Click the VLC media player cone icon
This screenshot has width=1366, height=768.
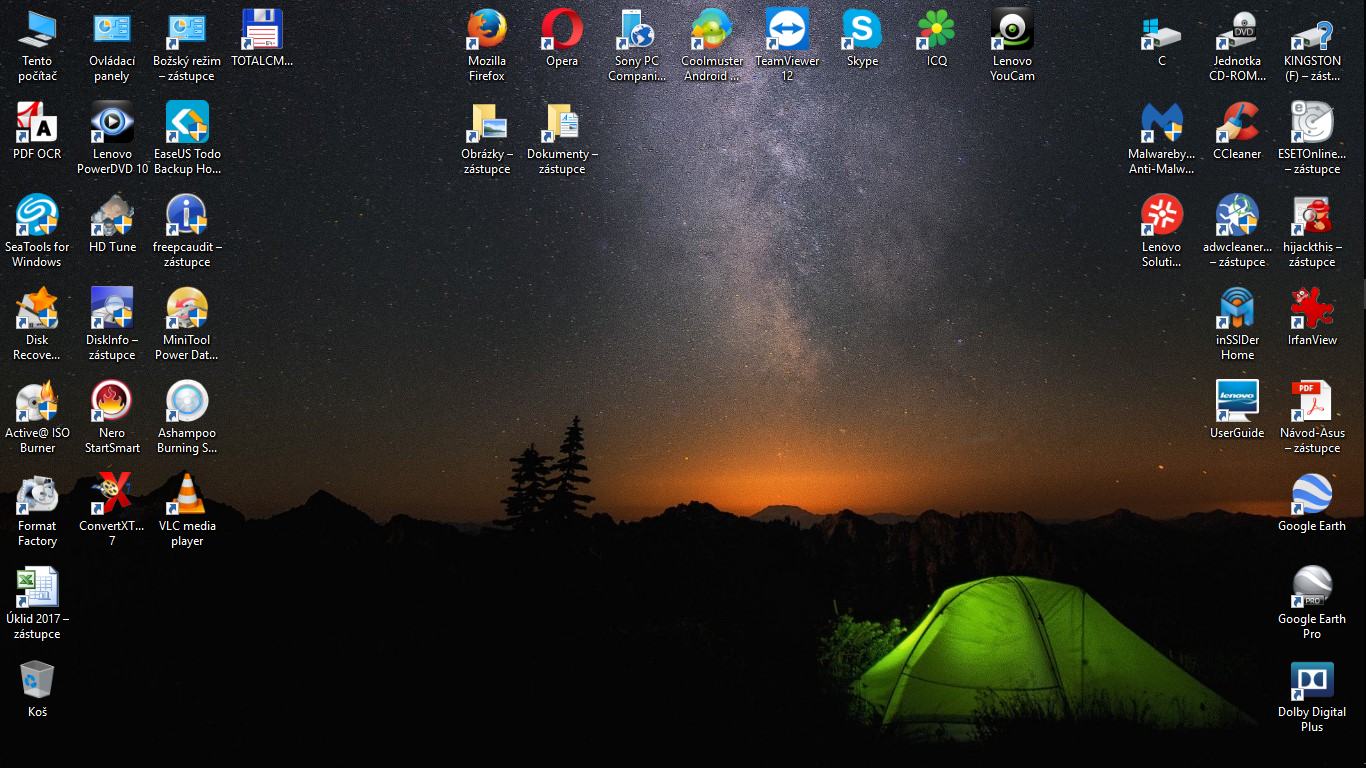coord(187,495)
